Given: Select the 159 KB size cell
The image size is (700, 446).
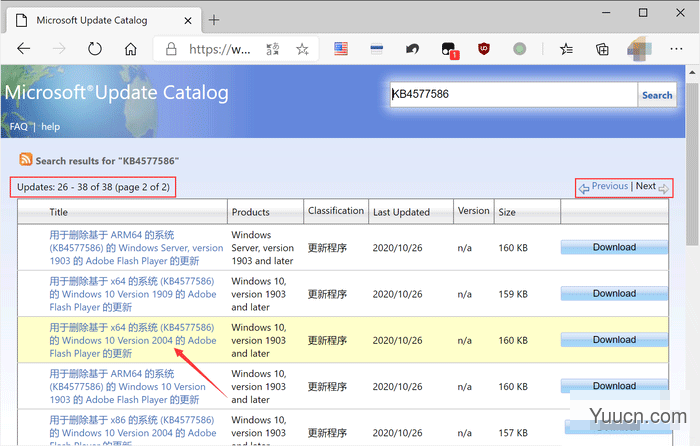Looking at the screenshot, I should coord(513,294).
